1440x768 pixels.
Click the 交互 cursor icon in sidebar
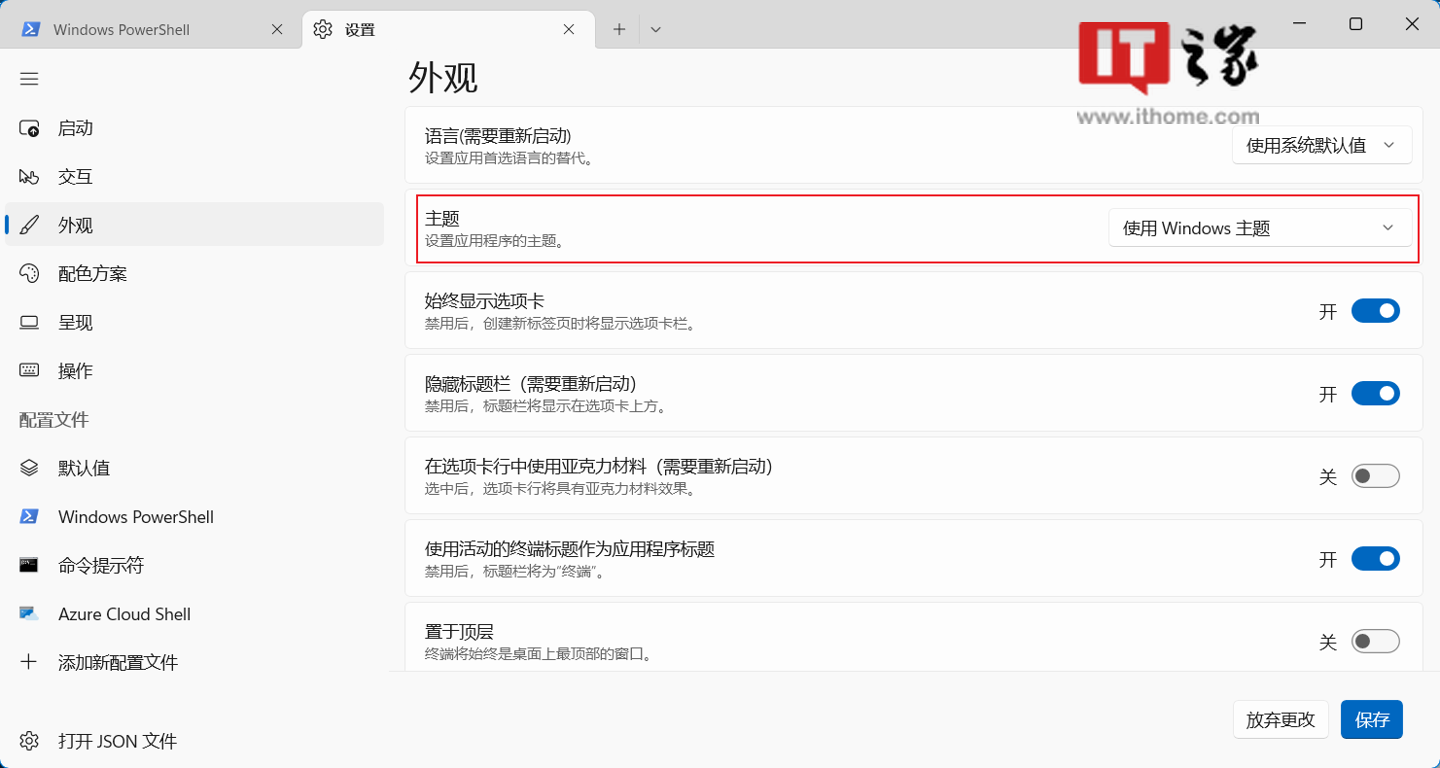click(29, 177)
